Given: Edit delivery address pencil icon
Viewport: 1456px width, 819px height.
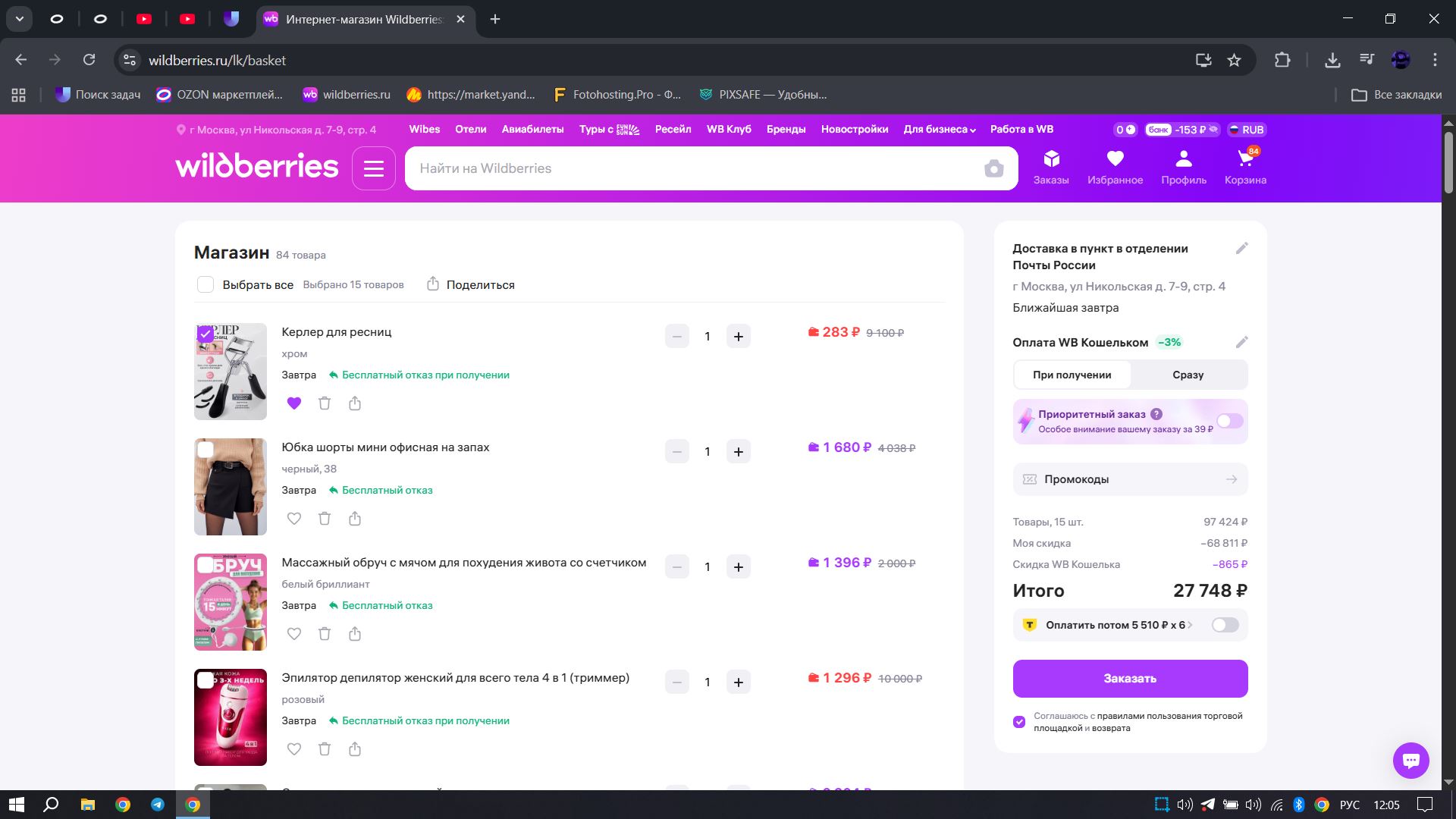Looking at the screenshot, I should (1241, 249).
